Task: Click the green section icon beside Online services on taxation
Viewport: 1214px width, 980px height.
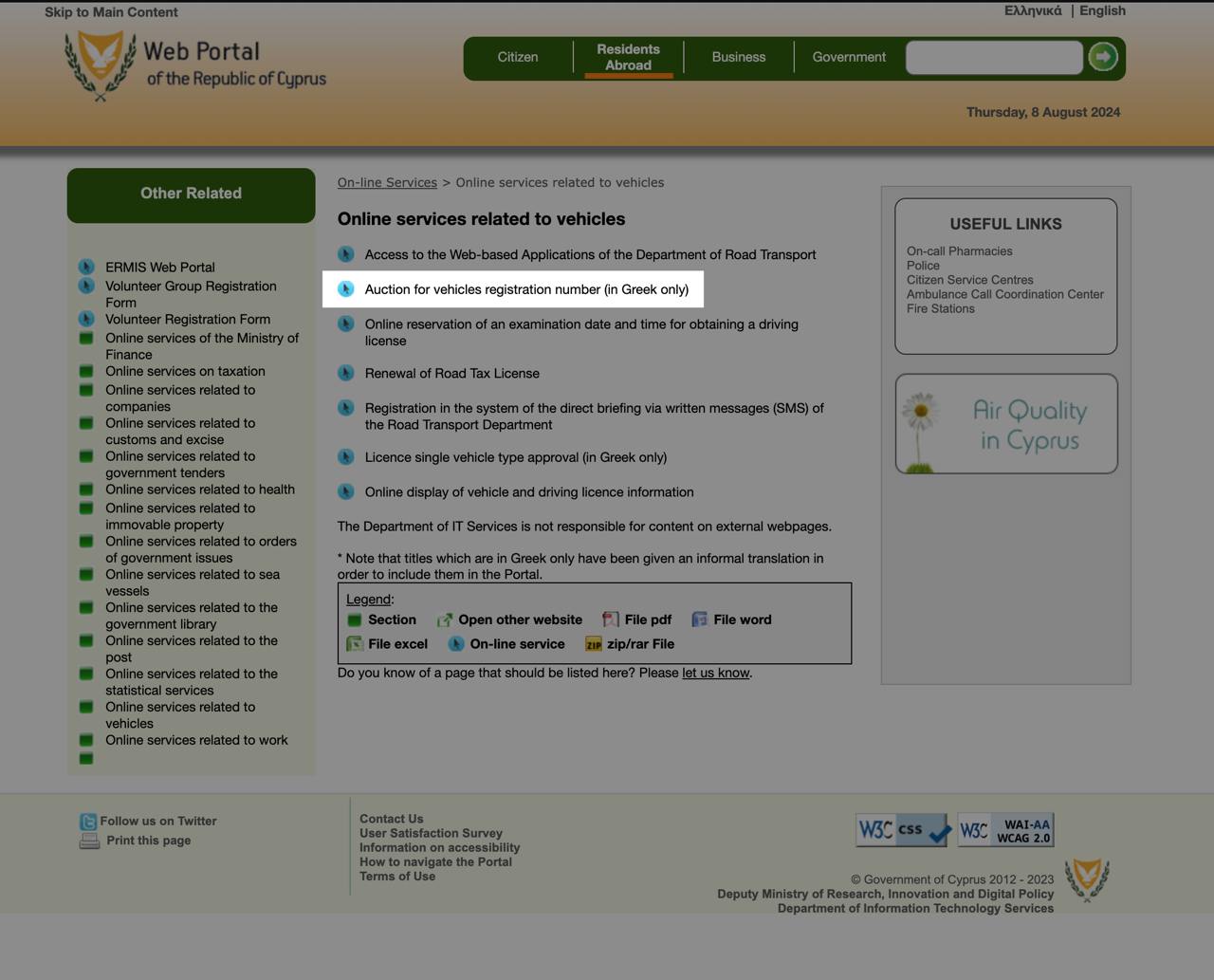Action: coord(86,371)
